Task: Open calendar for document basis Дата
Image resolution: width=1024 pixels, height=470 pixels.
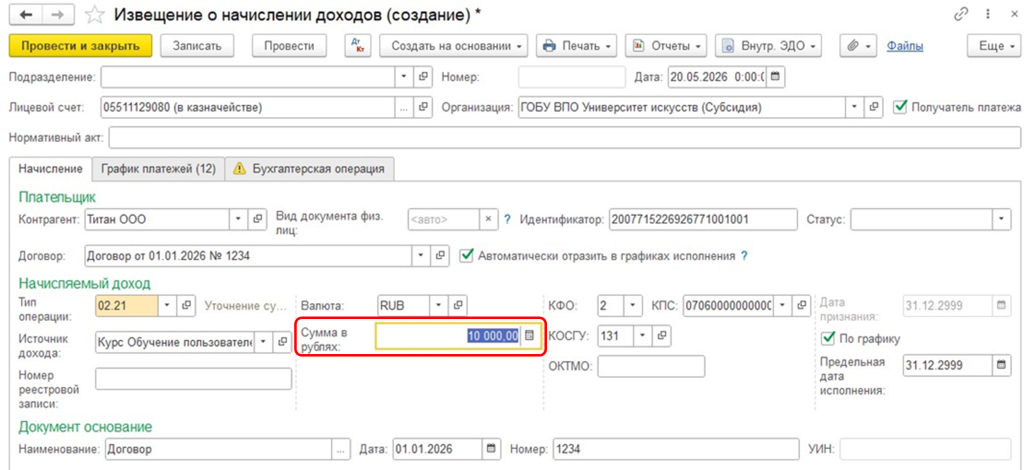Action: [491, 450]
